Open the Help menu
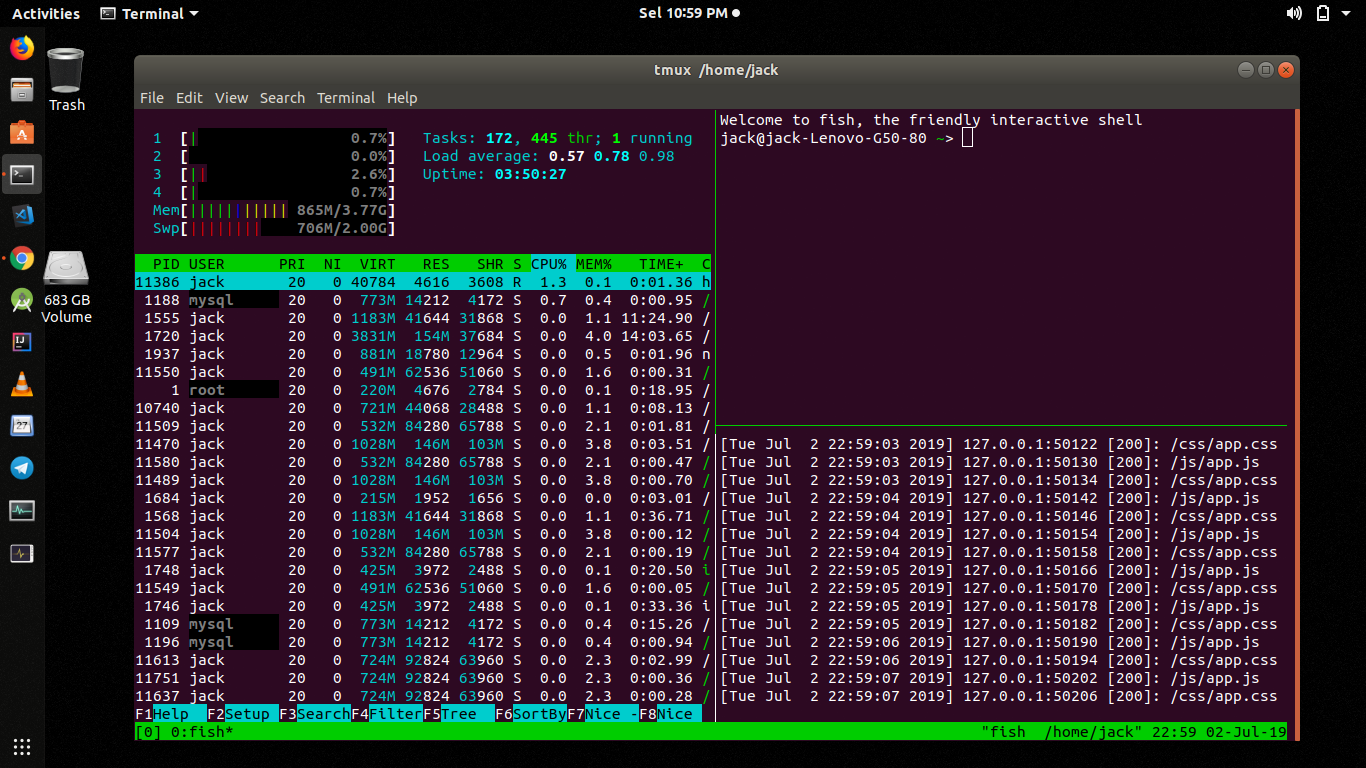1366x768 pixels. 402,97
